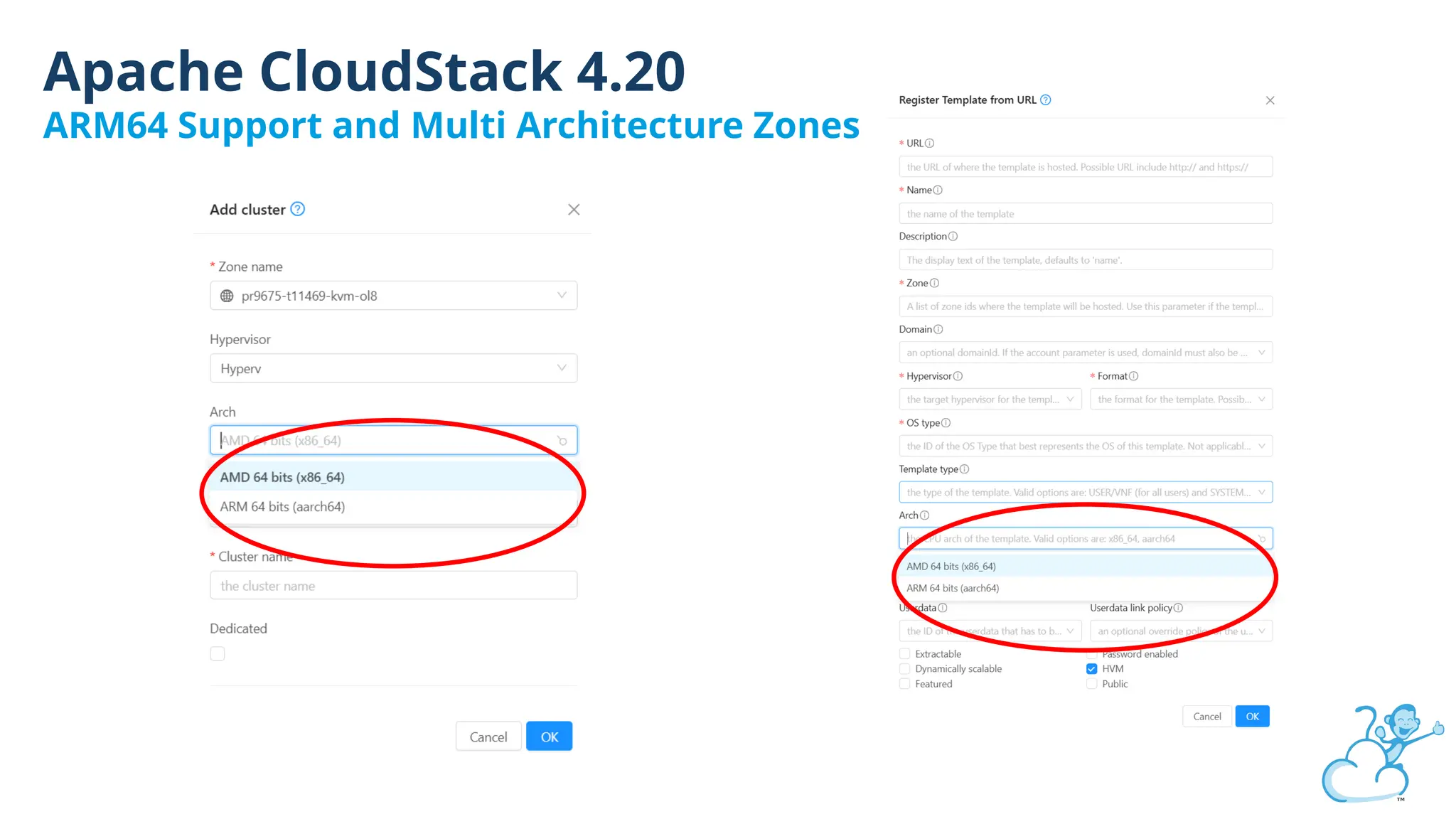Cancel the Add cluster dialog
The width and height of the screenshot is (1456, 819).
coord(488,737)
